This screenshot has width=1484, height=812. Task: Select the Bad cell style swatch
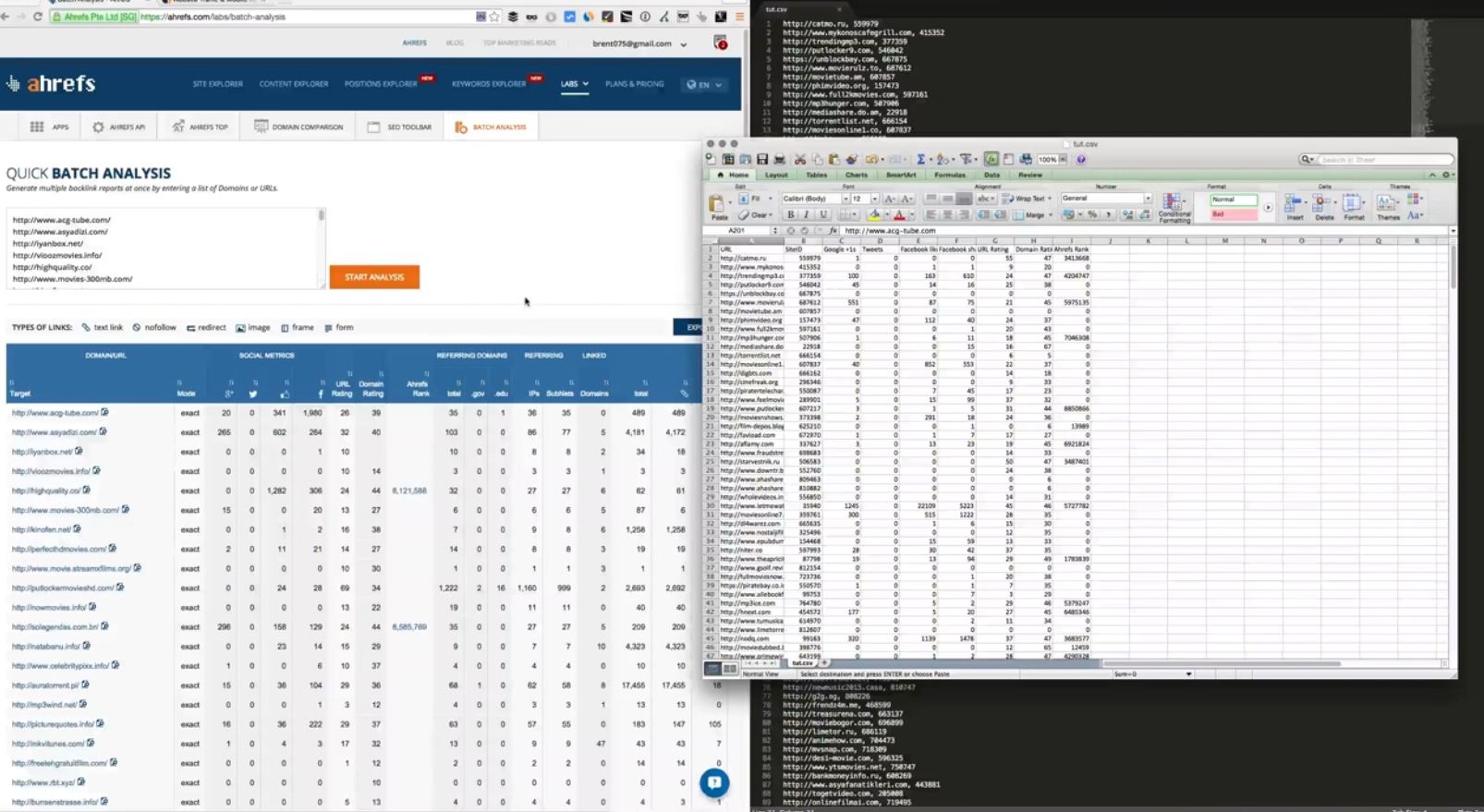[x=1234, y=214]
